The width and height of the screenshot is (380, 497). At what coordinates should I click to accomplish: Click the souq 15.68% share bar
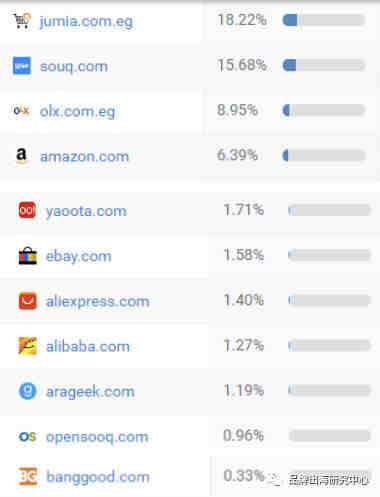point(324,65)
